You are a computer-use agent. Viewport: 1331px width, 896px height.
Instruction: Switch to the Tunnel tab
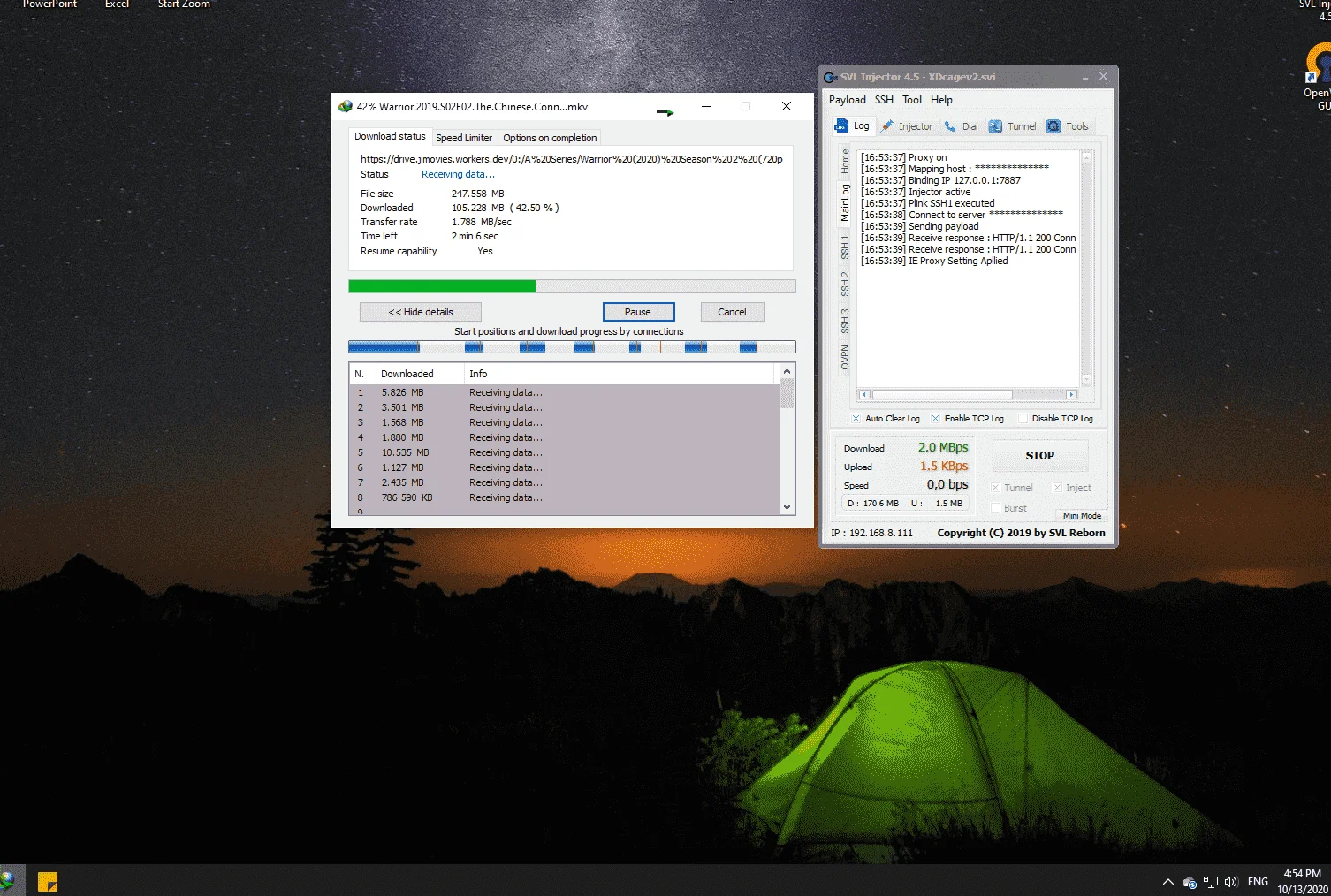[x=1012, y=126]
